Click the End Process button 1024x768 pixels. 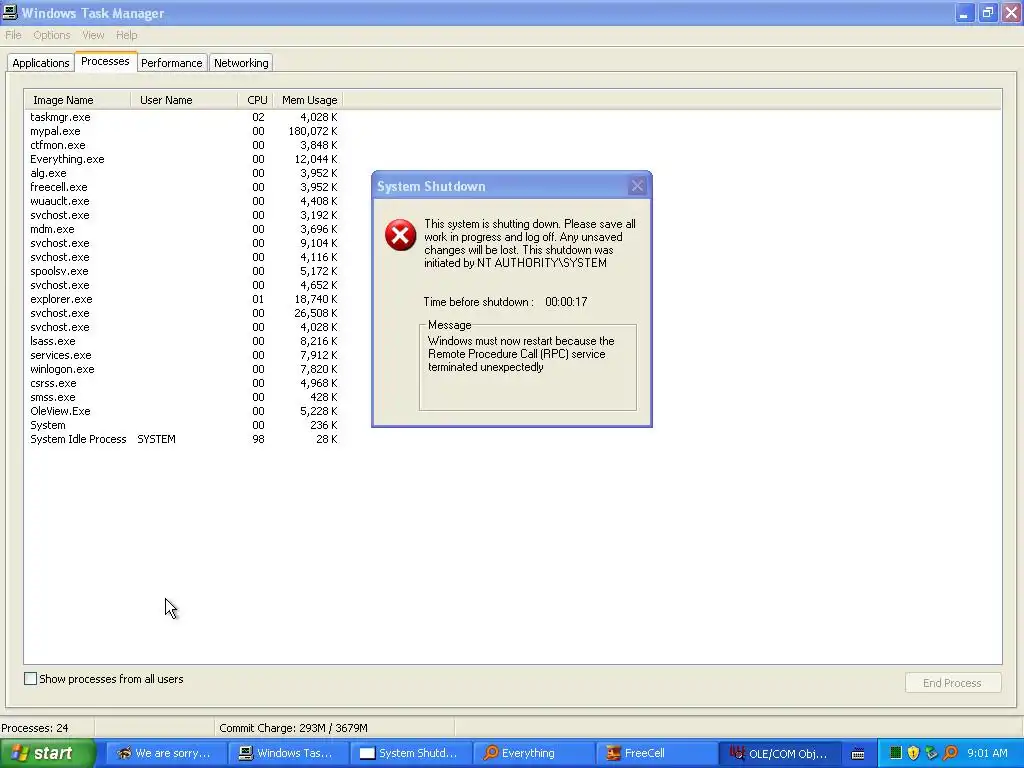point(953,683)
